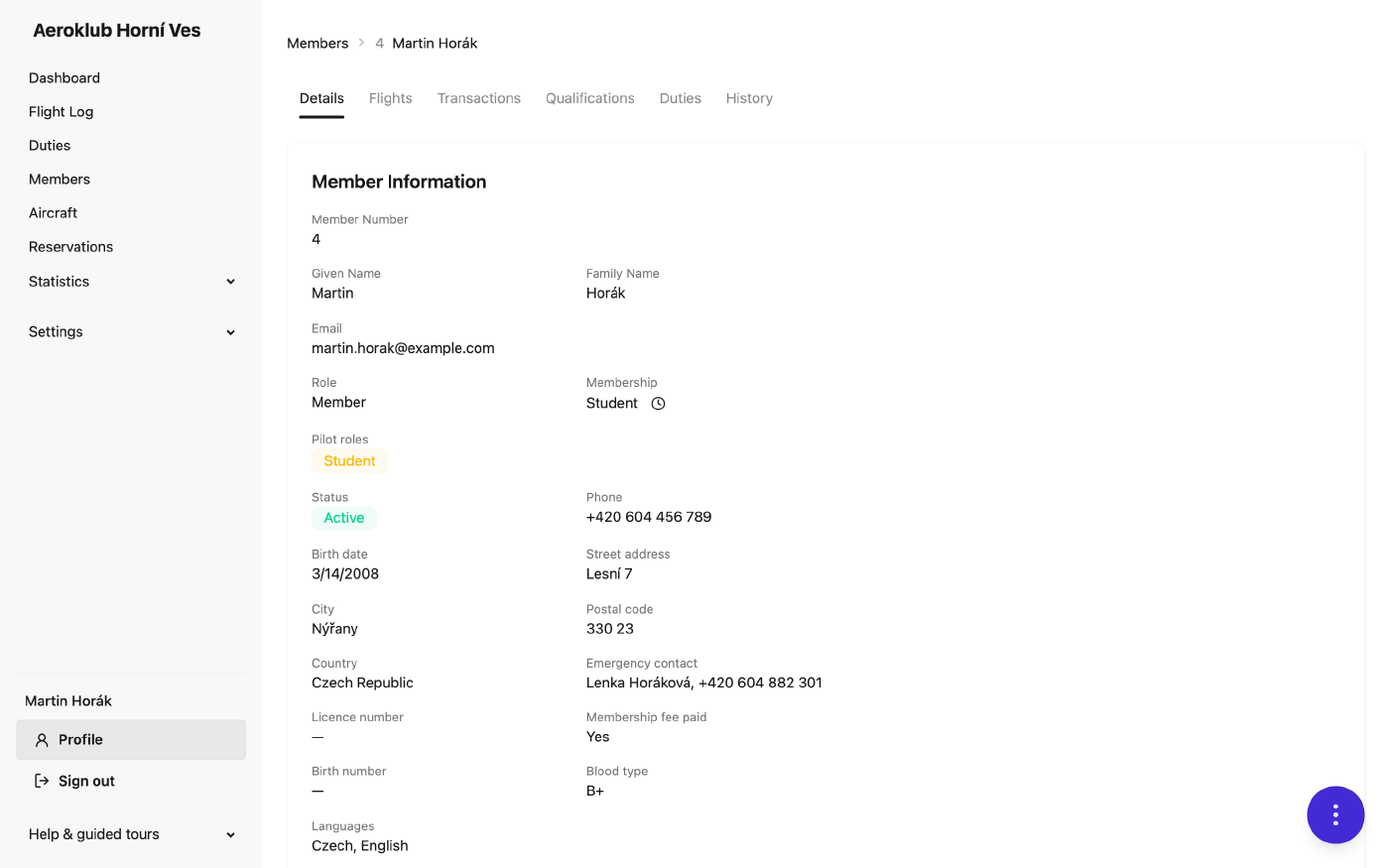Click the Member Information heading
The height and width of the screenshot is (868, 1389).
(399, 182)
